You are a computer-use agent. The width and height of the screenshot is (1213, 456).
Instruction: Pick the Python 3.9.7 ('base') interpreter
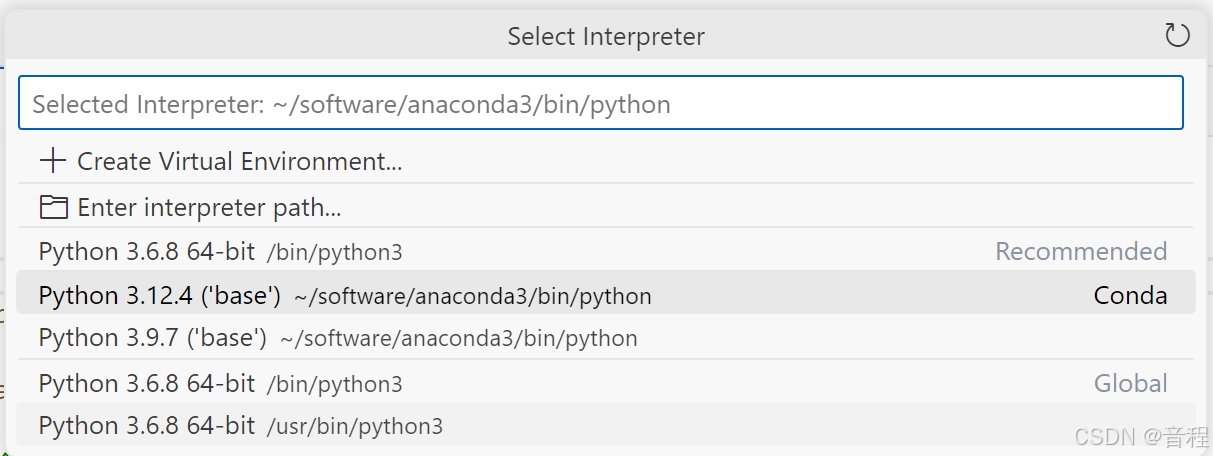click(152, 338)
